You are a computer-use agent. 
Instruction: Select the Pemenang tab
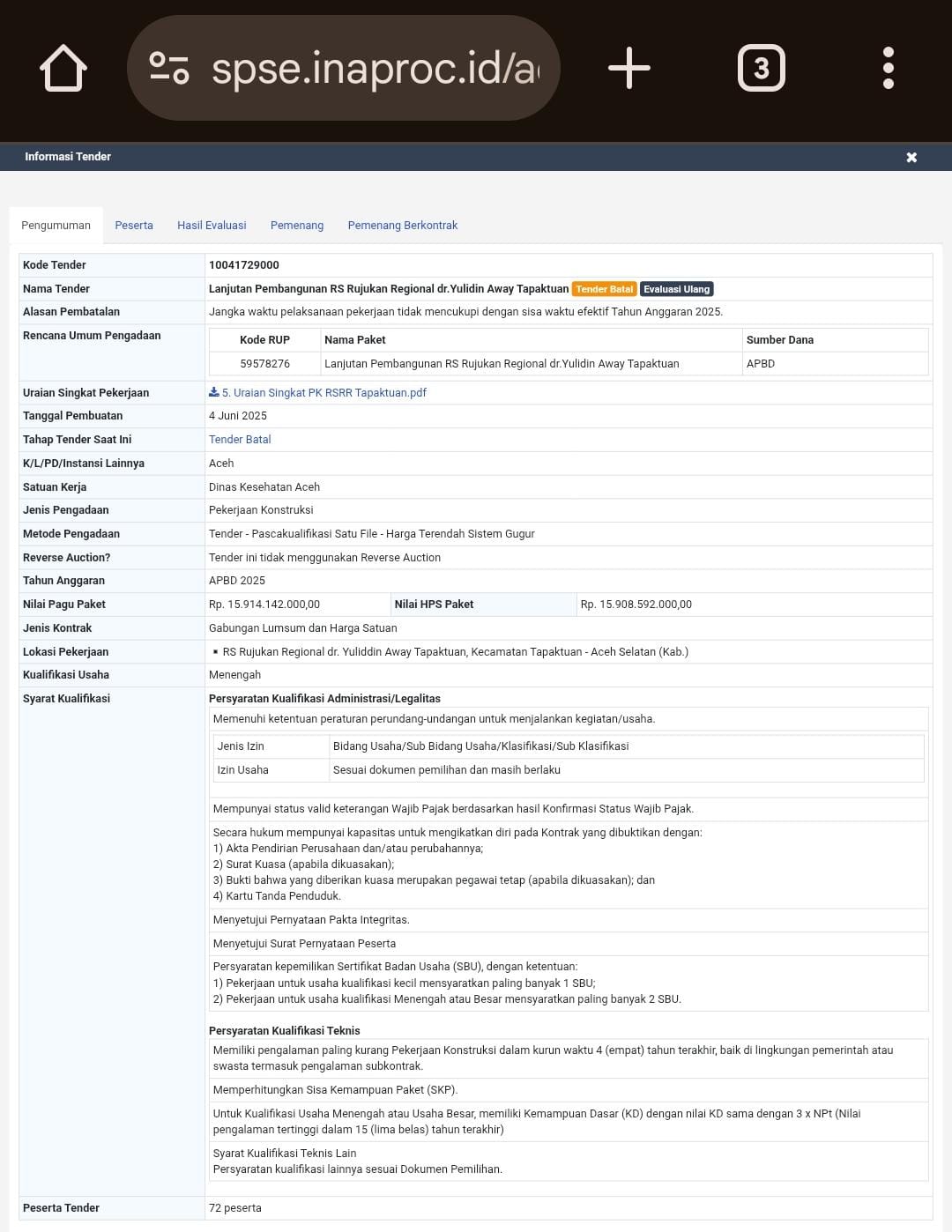297,226
